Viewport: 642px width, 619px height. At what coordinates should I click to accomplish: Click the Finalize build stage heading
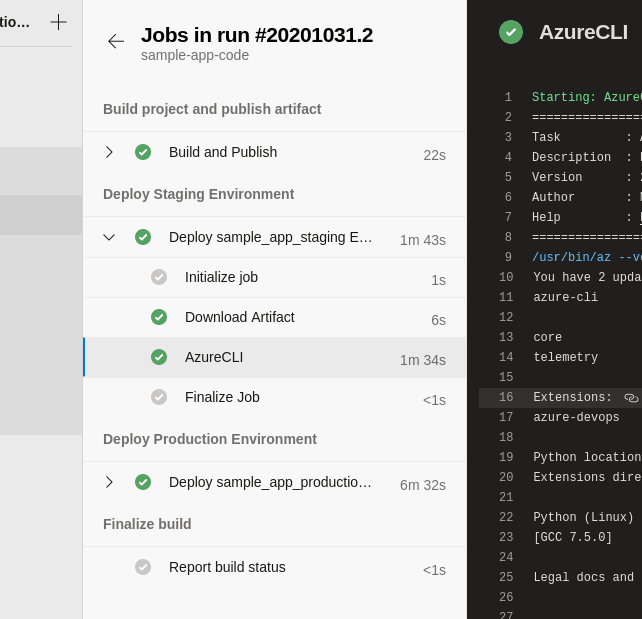click(x=147, y=524)
